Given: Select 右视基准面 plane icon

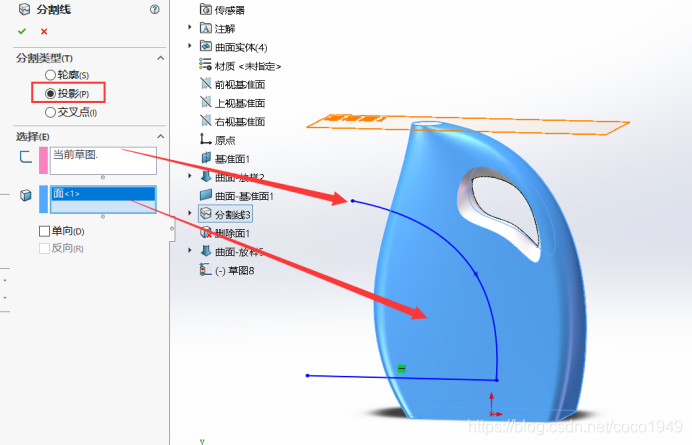Looking at the screenshot, I should pos(206,121).
